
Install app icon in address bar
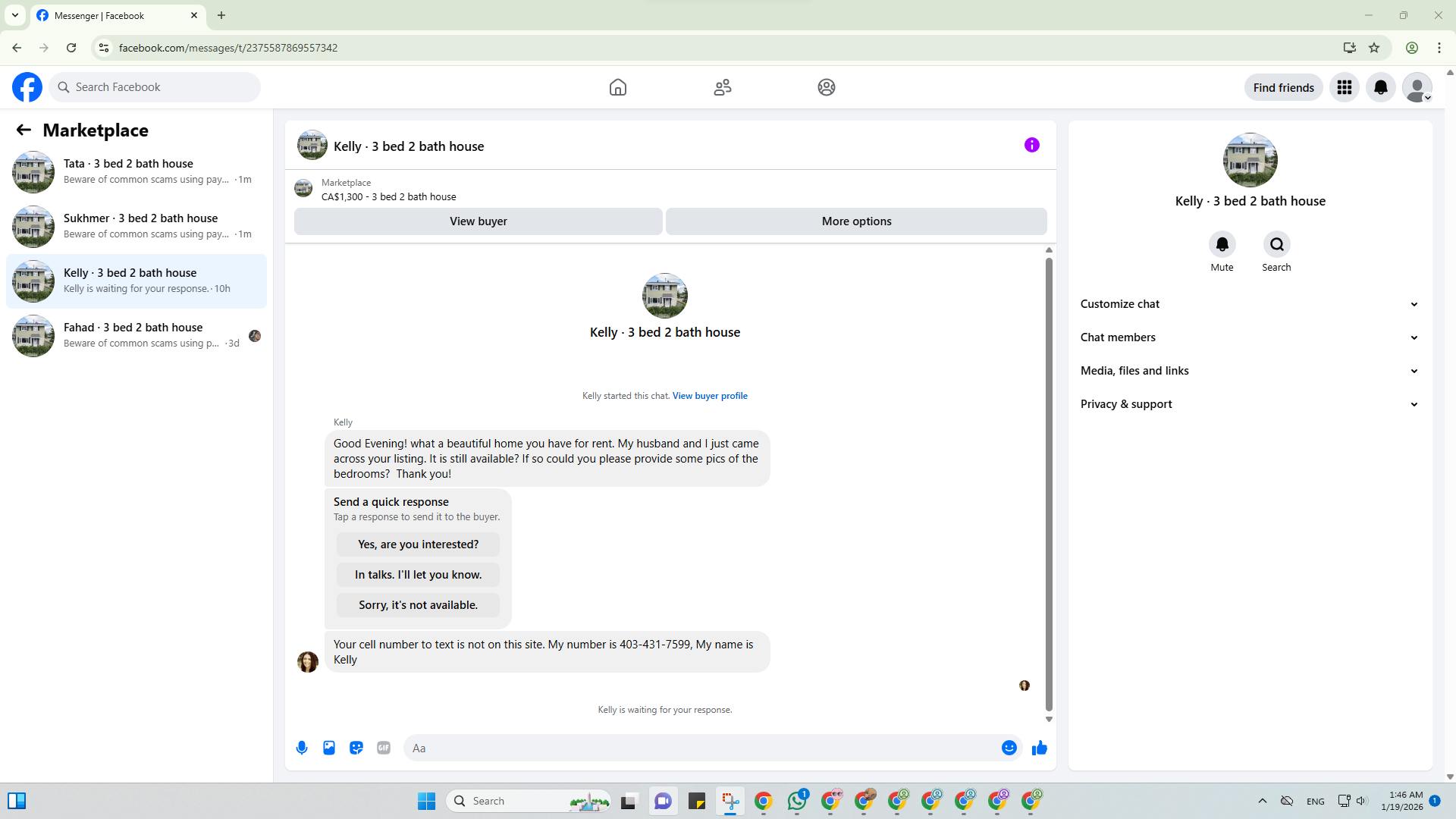(1349, 48)
